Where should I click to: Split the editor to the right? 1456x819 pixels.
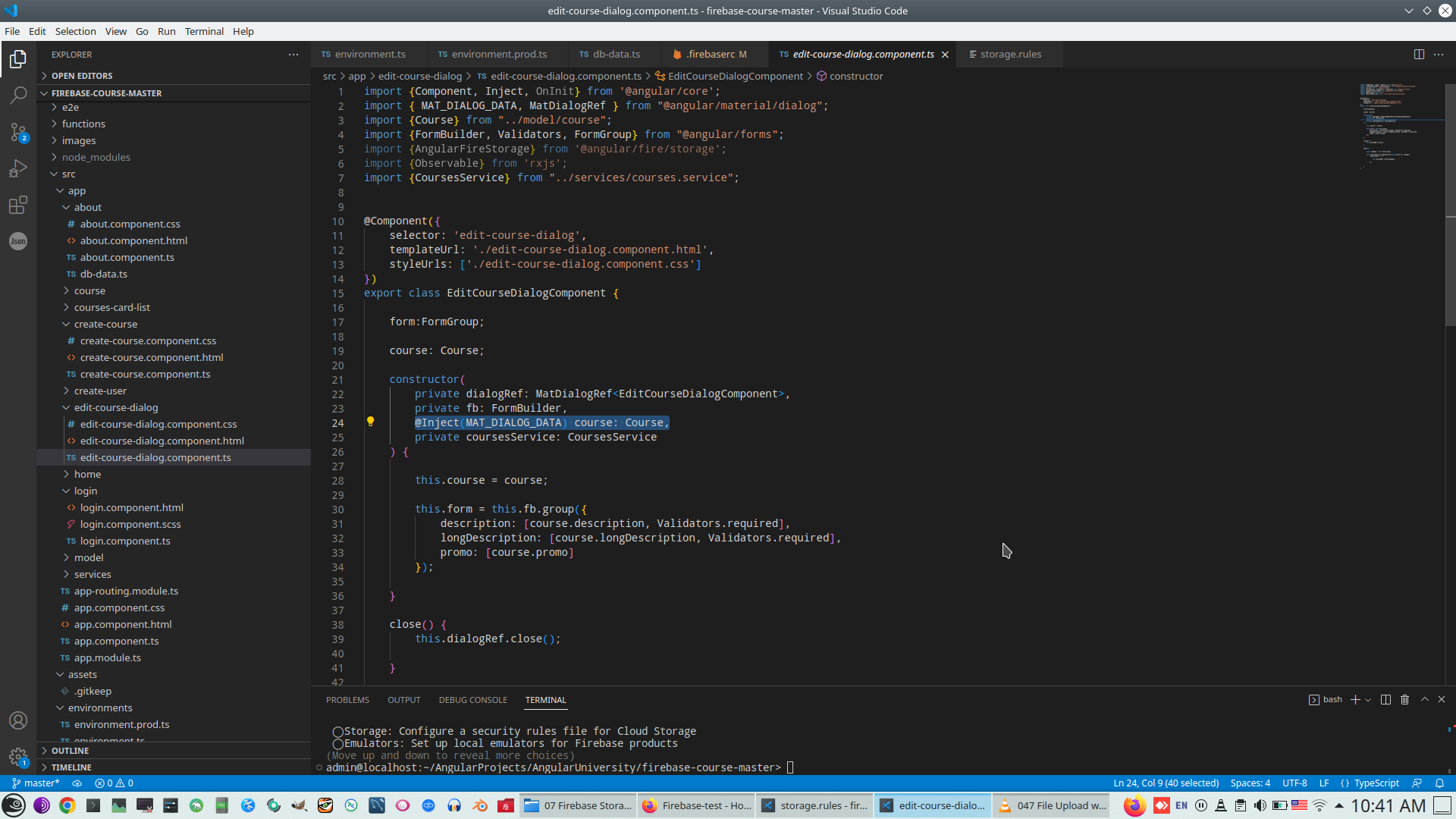pos(1418,54)
